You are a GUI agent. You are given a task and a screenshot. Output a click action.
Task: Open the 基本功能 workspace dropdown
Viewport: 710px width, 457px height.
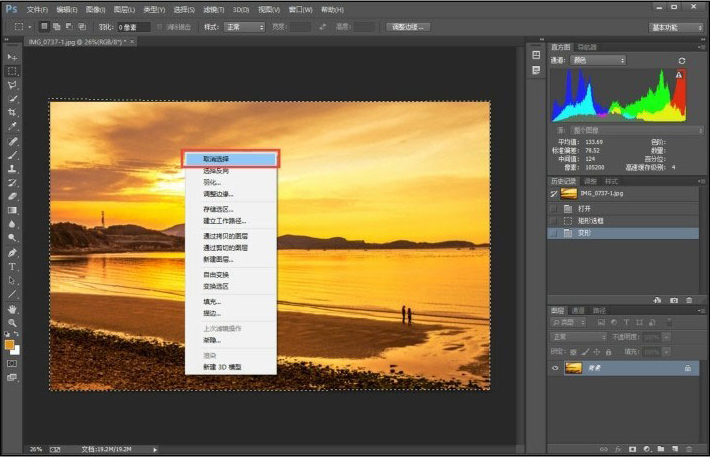click(675, 27)
